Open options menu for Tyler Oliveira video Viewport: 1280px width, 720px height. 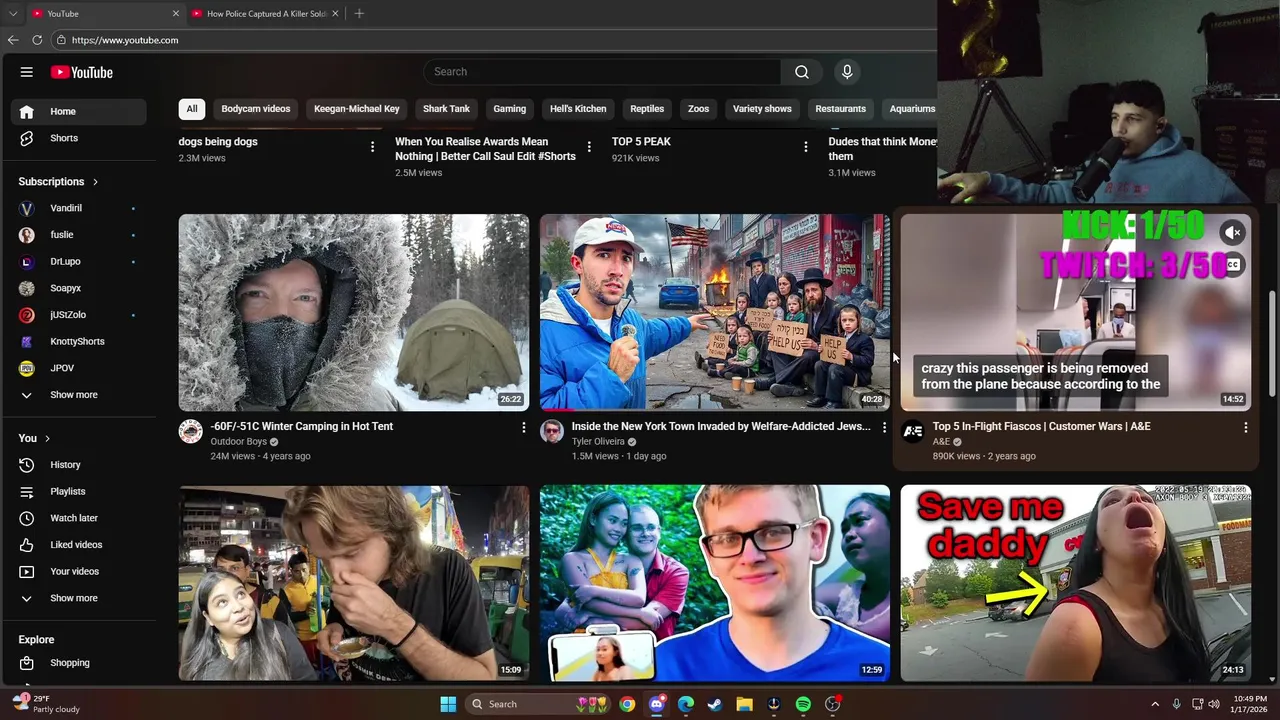click(x=884, y=428)
